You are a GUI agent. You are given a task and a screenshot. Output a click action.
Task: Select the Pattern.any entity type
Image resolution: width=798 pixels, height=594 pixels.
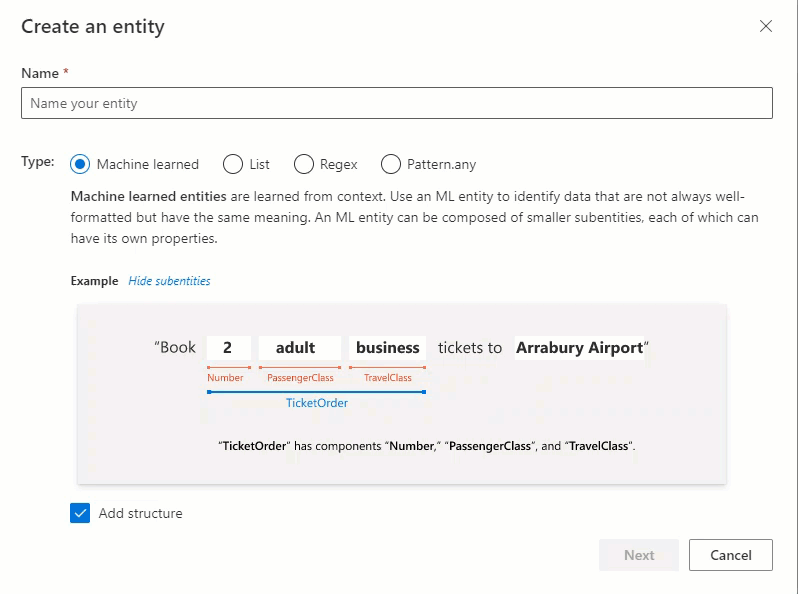point(390,164)
